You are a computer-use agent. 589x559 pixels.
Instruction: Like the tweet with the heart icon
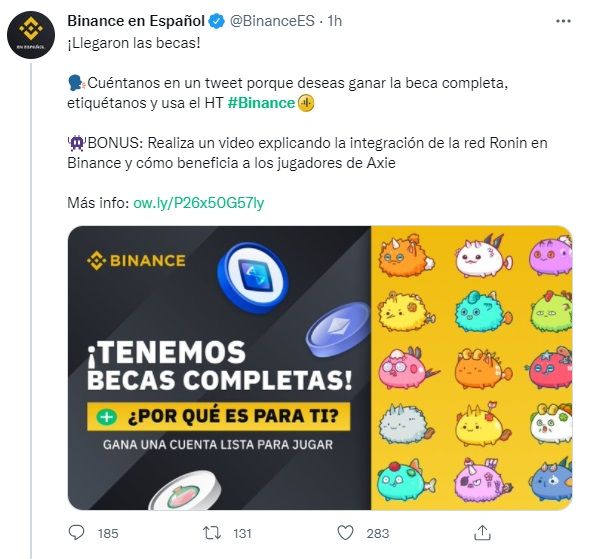tap(345, 532)
